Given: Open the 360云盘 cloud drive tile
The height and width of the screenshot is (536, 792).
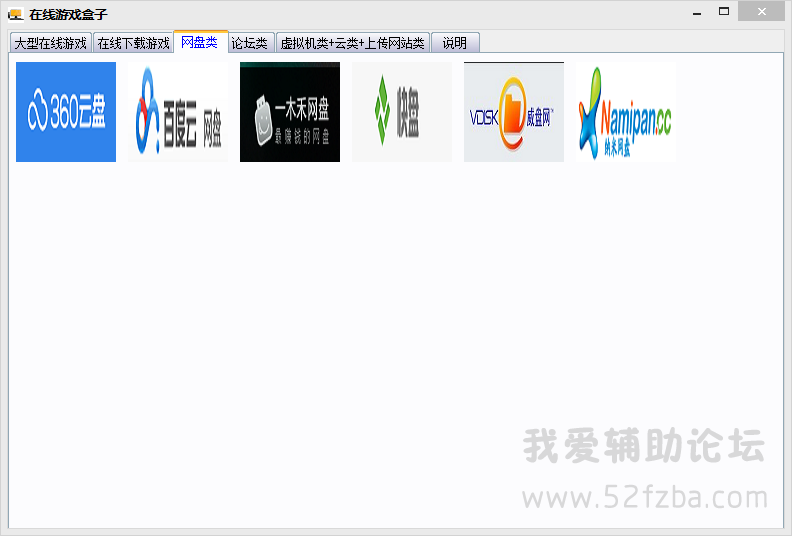Looking at the screenshot, I should tap(66, 112).
